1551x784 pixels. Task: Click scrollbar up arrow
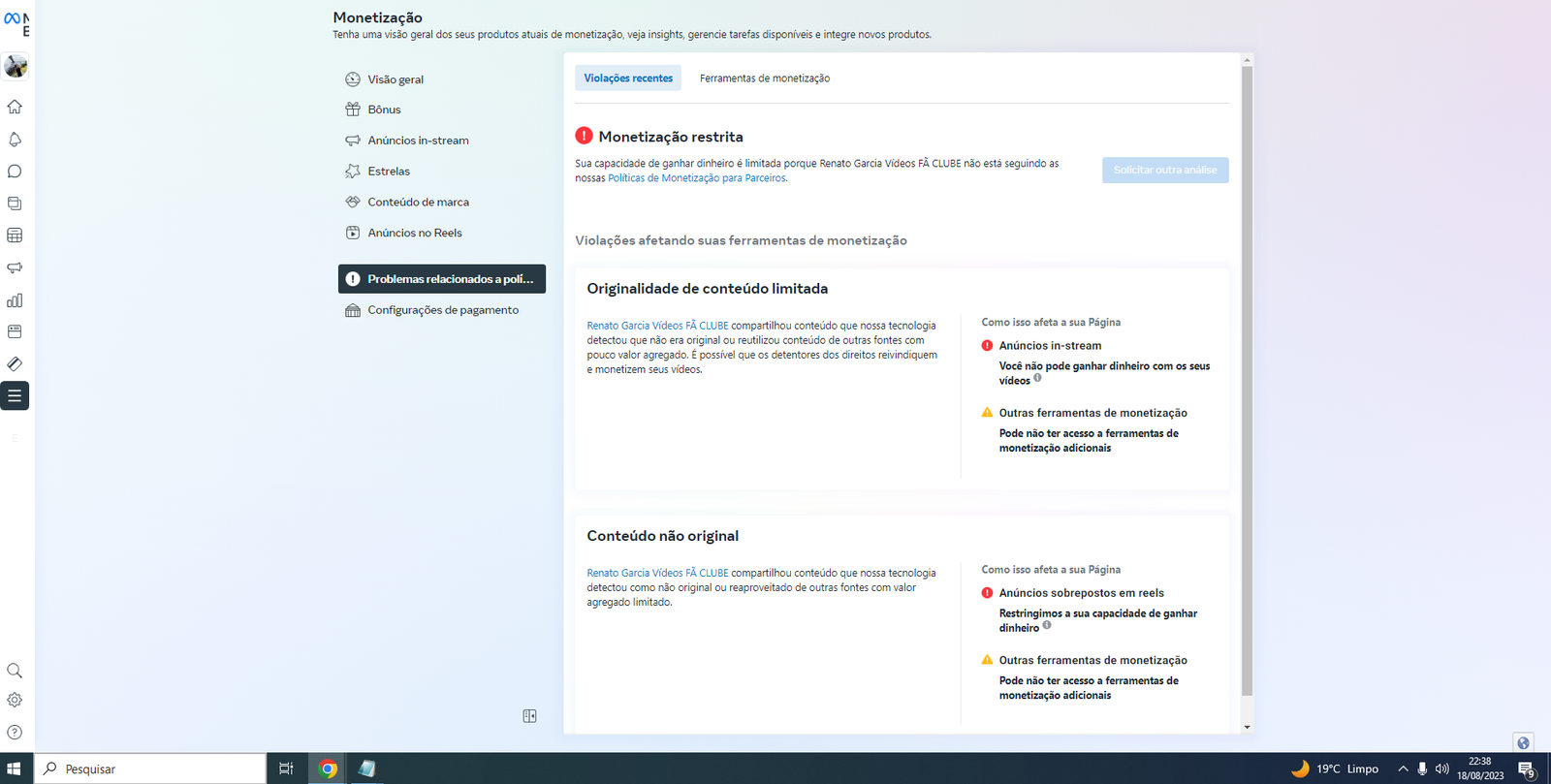(x=1247, y=59)
